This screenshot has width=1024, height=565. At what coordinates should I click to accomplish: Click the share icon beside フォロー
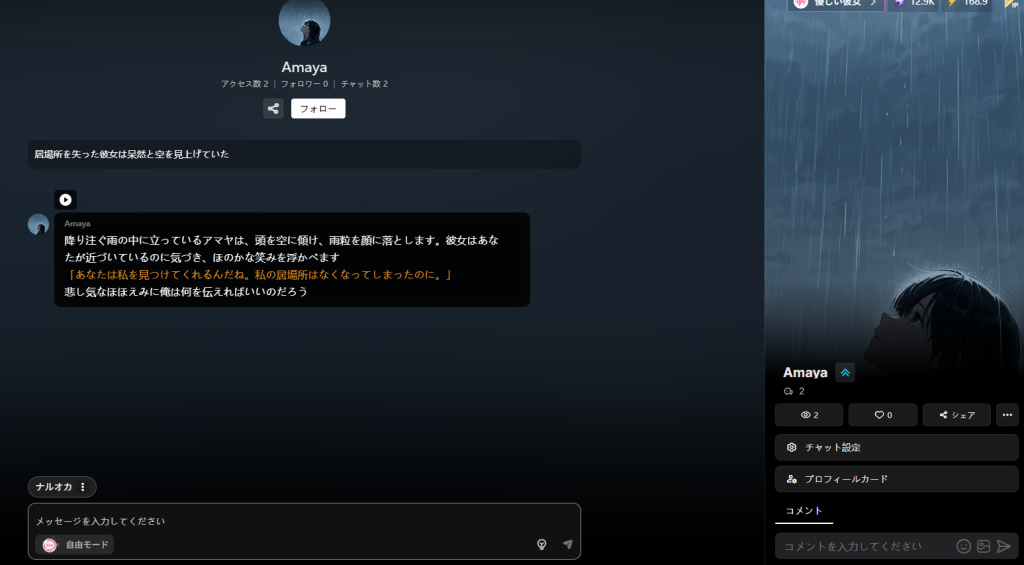pyautogui.click(x=273, y=109)
